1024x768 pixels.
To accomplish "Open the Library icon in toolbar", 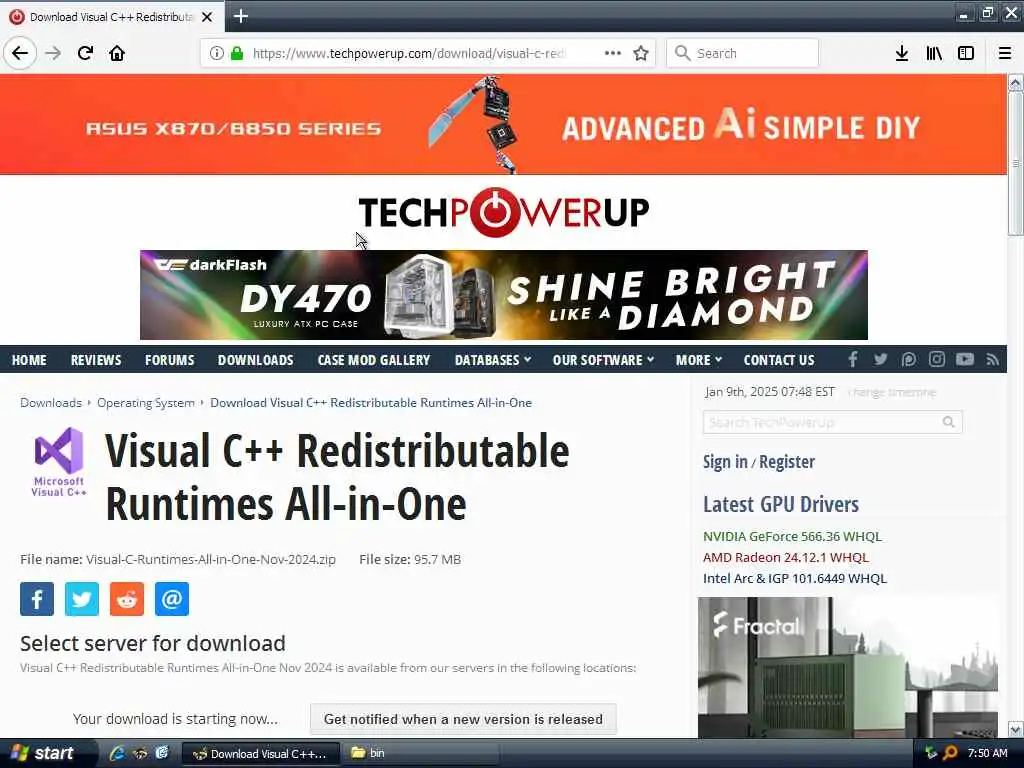I will pos(934,53).
